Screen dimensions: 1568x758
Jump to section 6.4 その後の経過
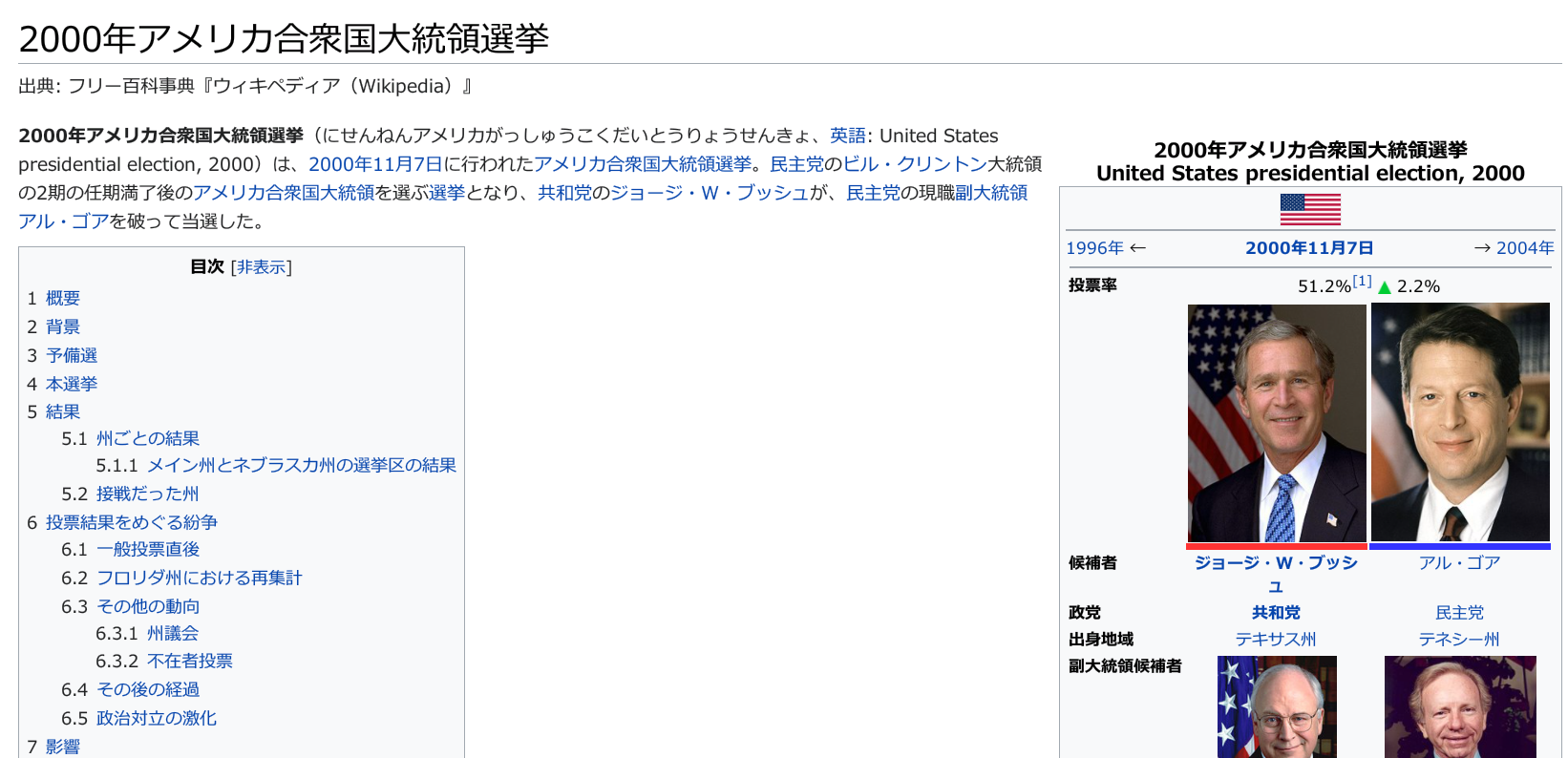tap(131, 690)
